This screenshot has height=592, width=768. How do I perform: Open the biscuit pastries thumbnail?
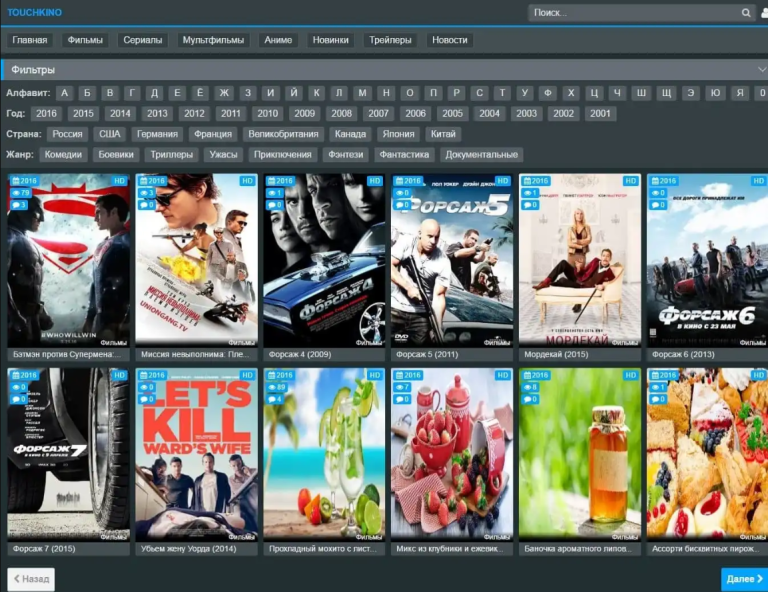click(707, 454)
